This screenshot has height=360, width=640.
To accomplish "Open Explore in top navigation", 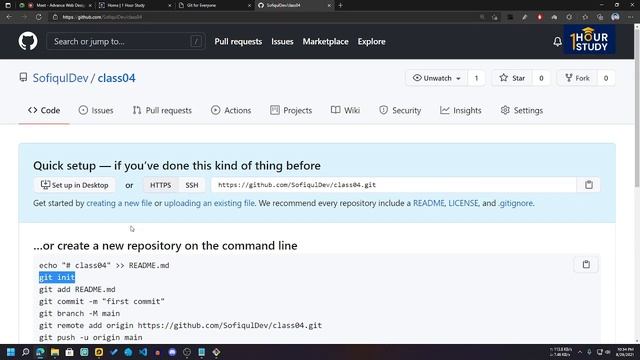I will (371, 42).
